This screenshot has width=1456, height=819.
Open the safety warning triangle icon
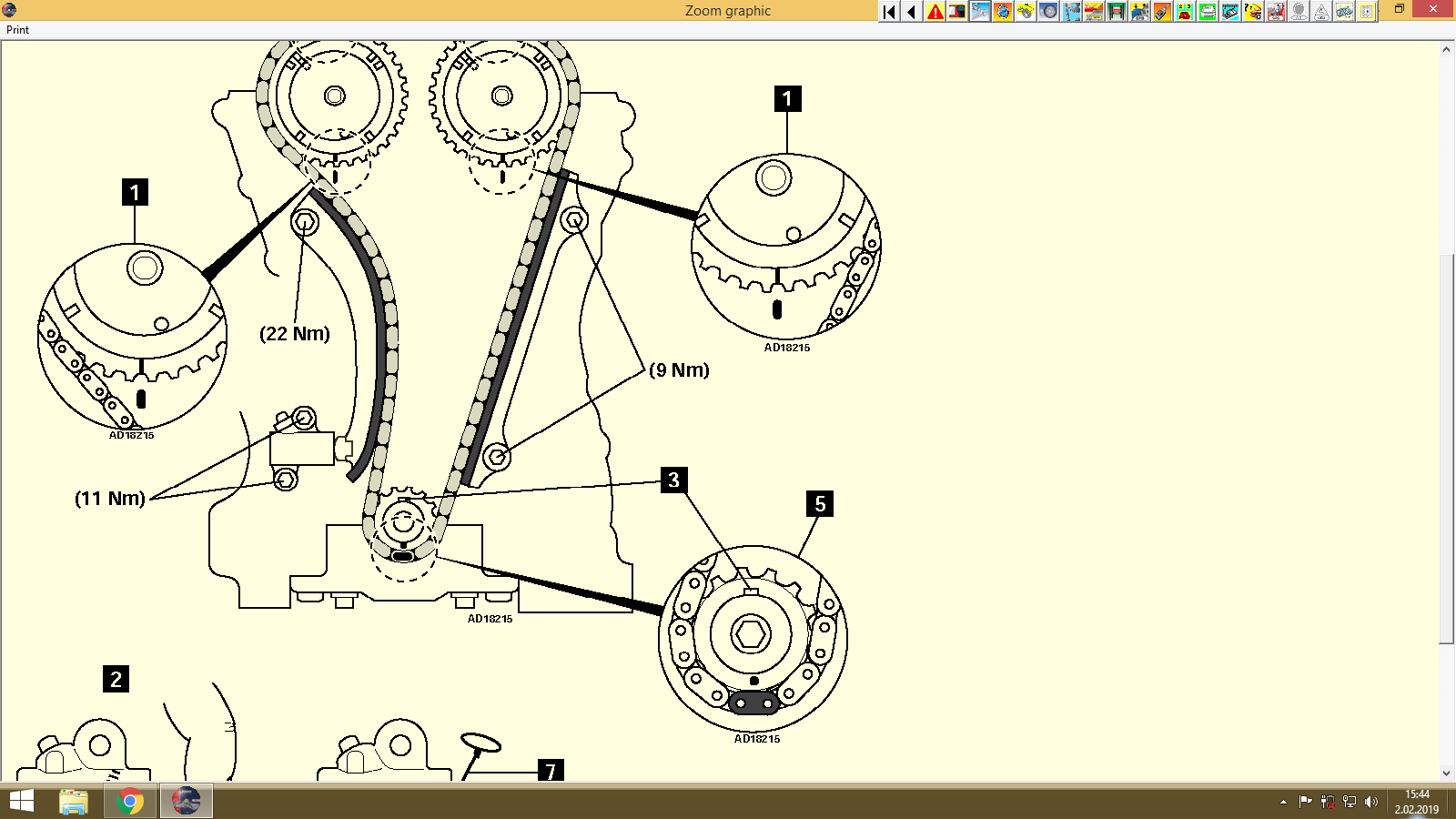tap(935, 12)
